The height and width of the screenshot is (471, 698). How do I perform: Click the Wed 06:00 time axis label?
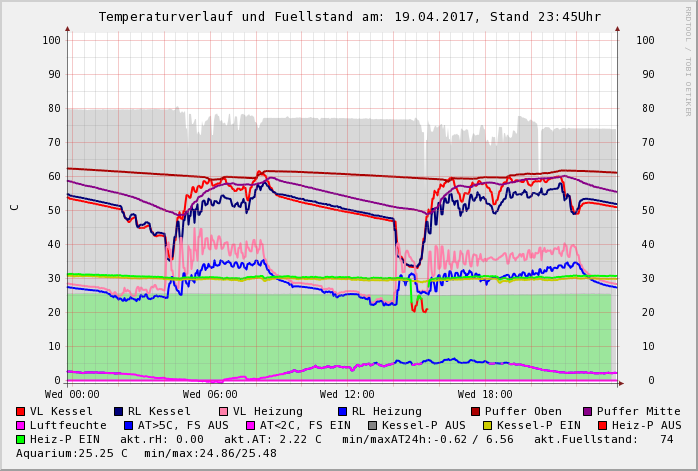(209, 394)
